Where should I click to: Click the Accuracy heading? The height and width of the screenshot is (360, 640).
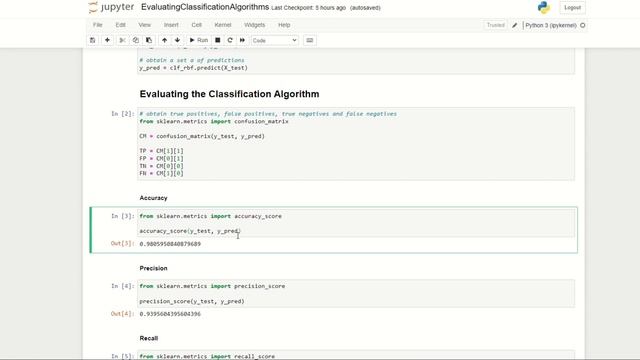pyautogui.click(x=153, y=198)
